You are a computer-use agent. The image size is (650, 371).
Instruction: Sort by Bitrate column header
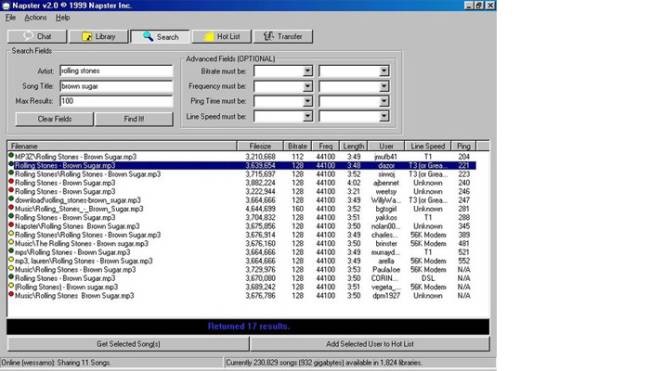click(x=297, y=146)
